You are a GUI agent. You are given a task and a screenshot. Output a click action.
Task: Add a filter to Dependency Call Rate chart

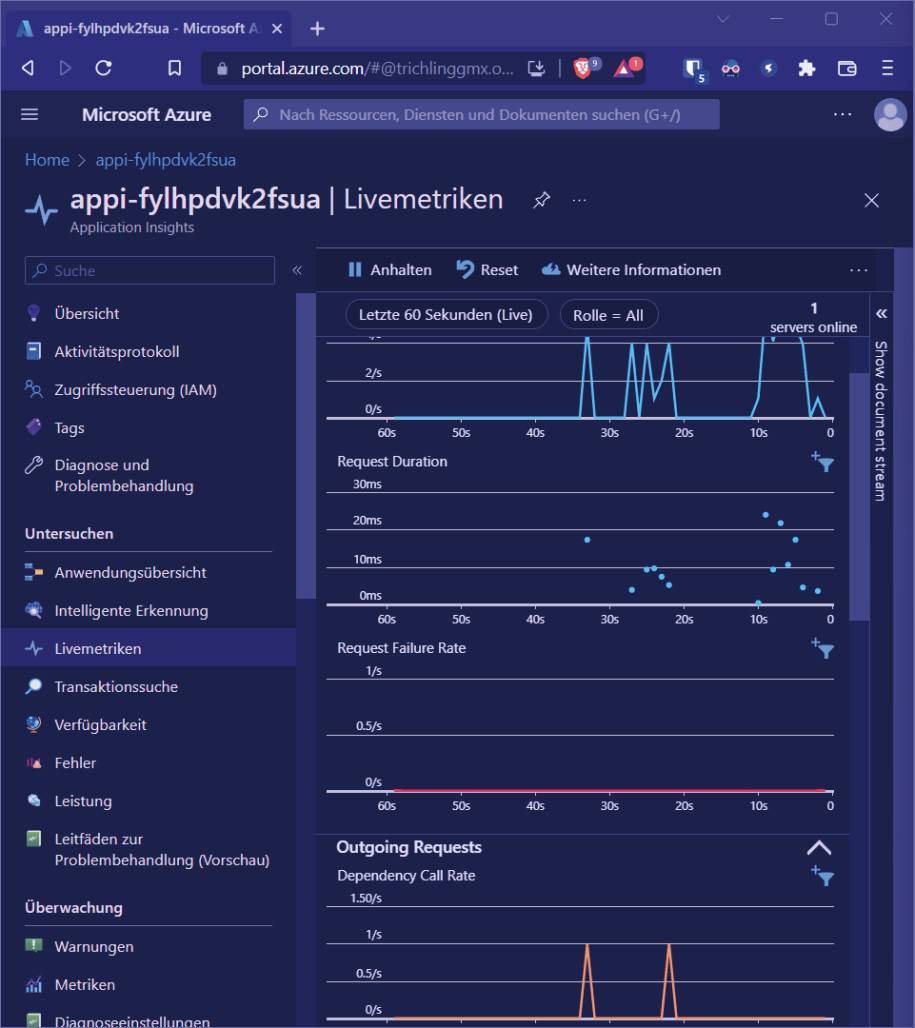click(x=823, y=876)
